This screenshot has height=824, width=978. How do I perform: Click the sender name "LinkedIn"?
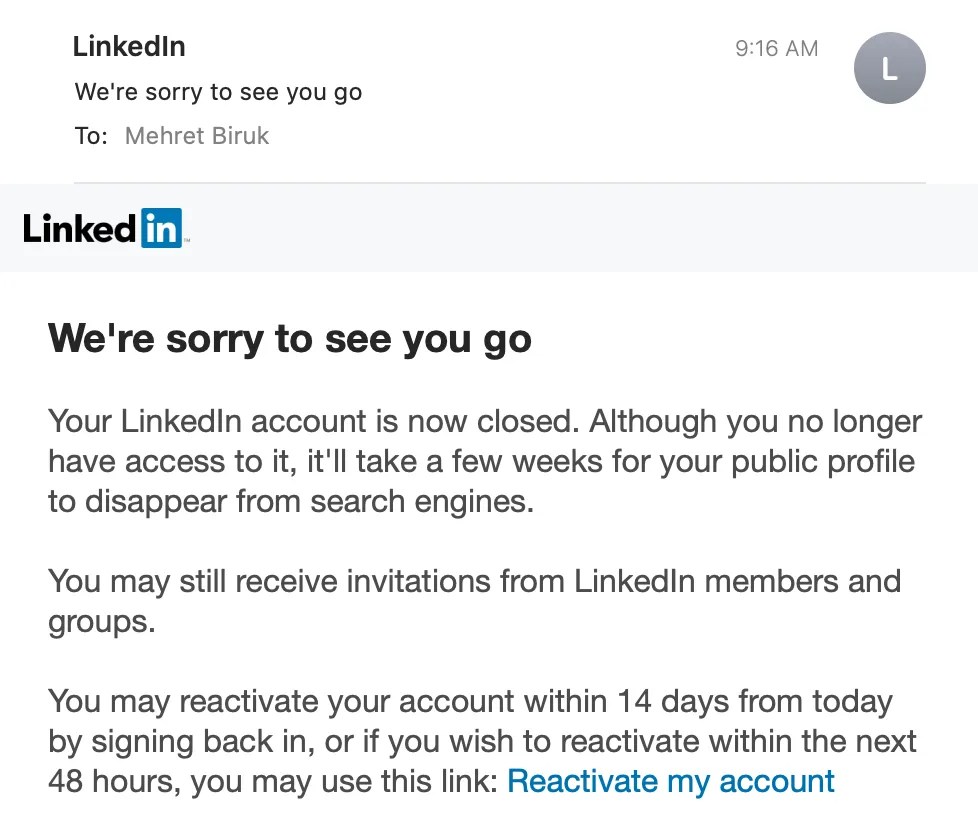129,46
